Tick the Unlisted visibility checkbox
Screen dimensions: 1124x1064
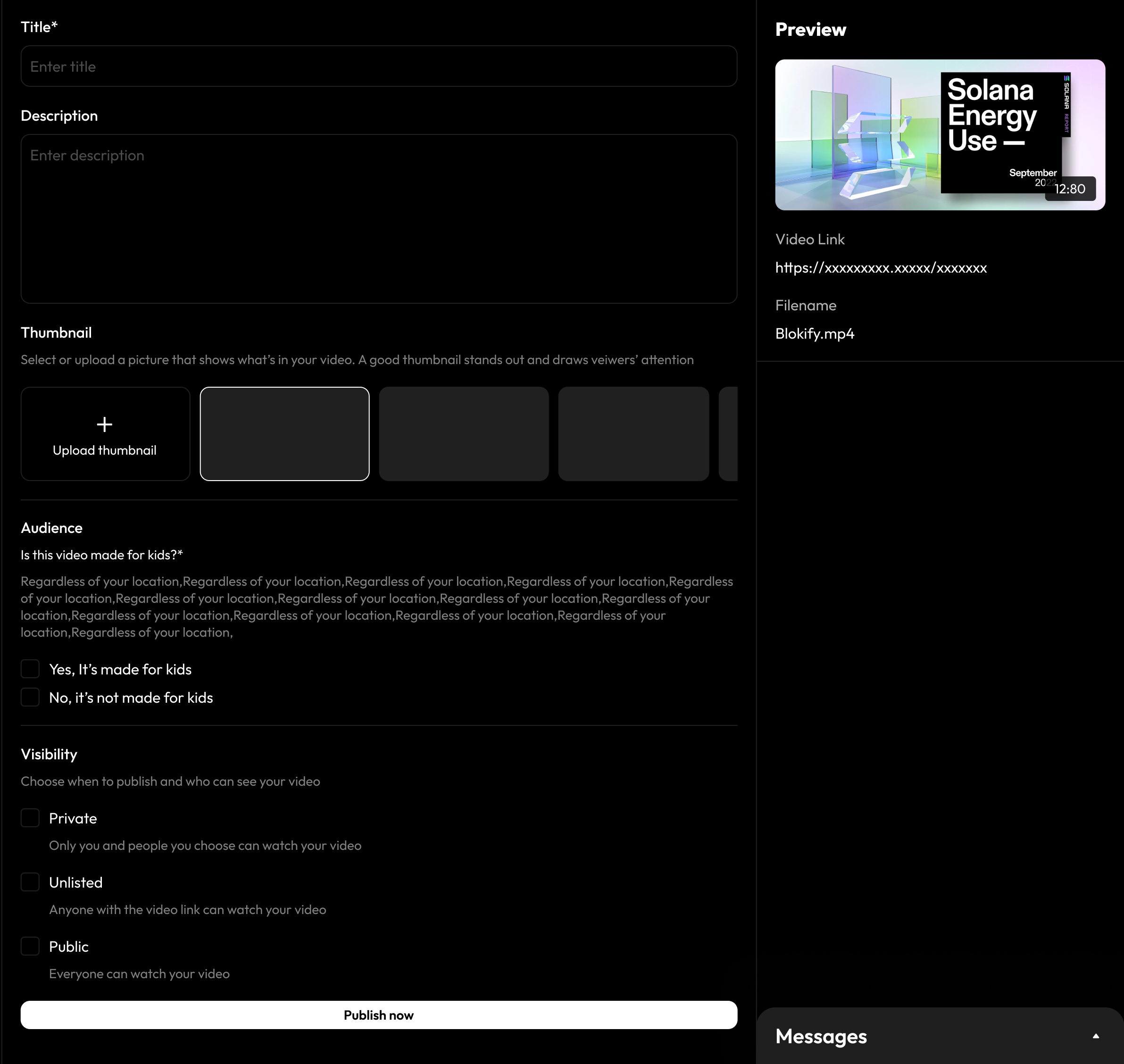point(30,882)
